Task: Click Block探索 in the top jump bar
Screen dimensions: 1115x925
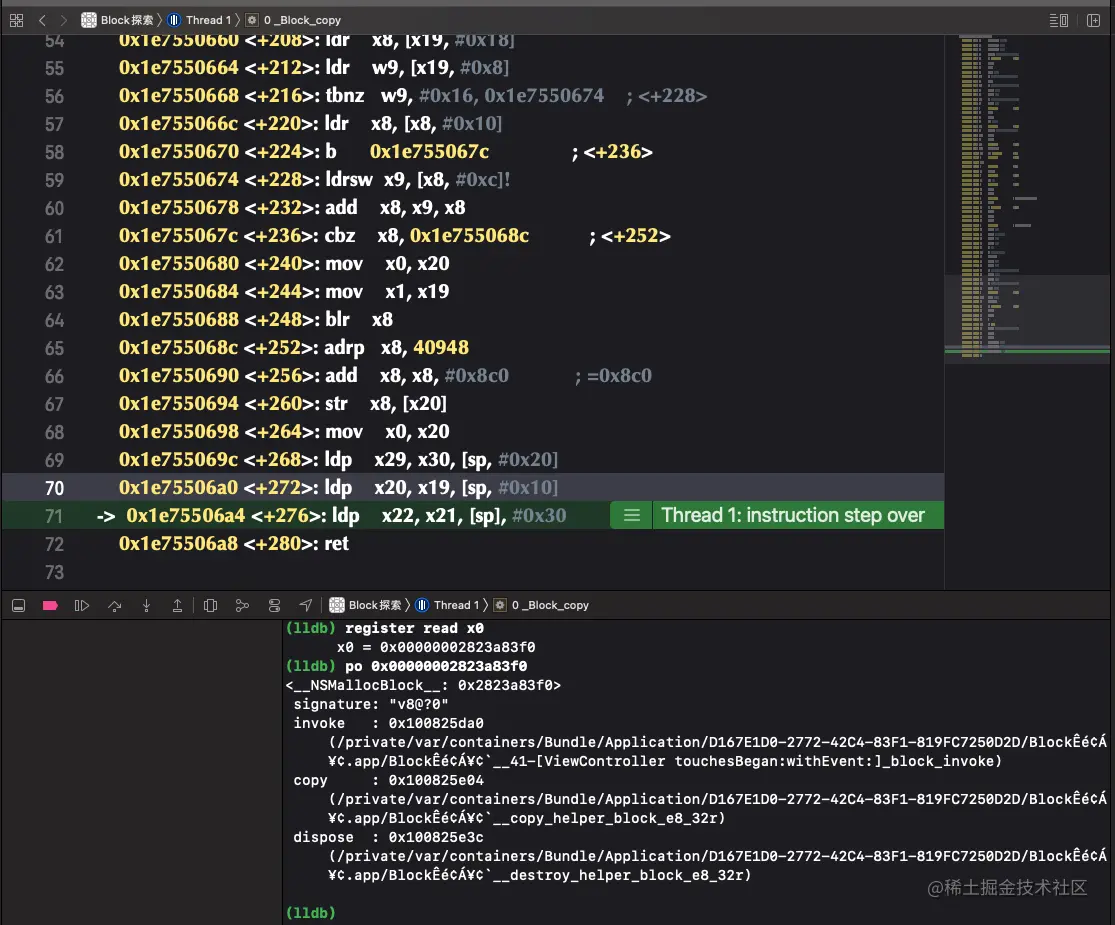Action: pos(118,20)
